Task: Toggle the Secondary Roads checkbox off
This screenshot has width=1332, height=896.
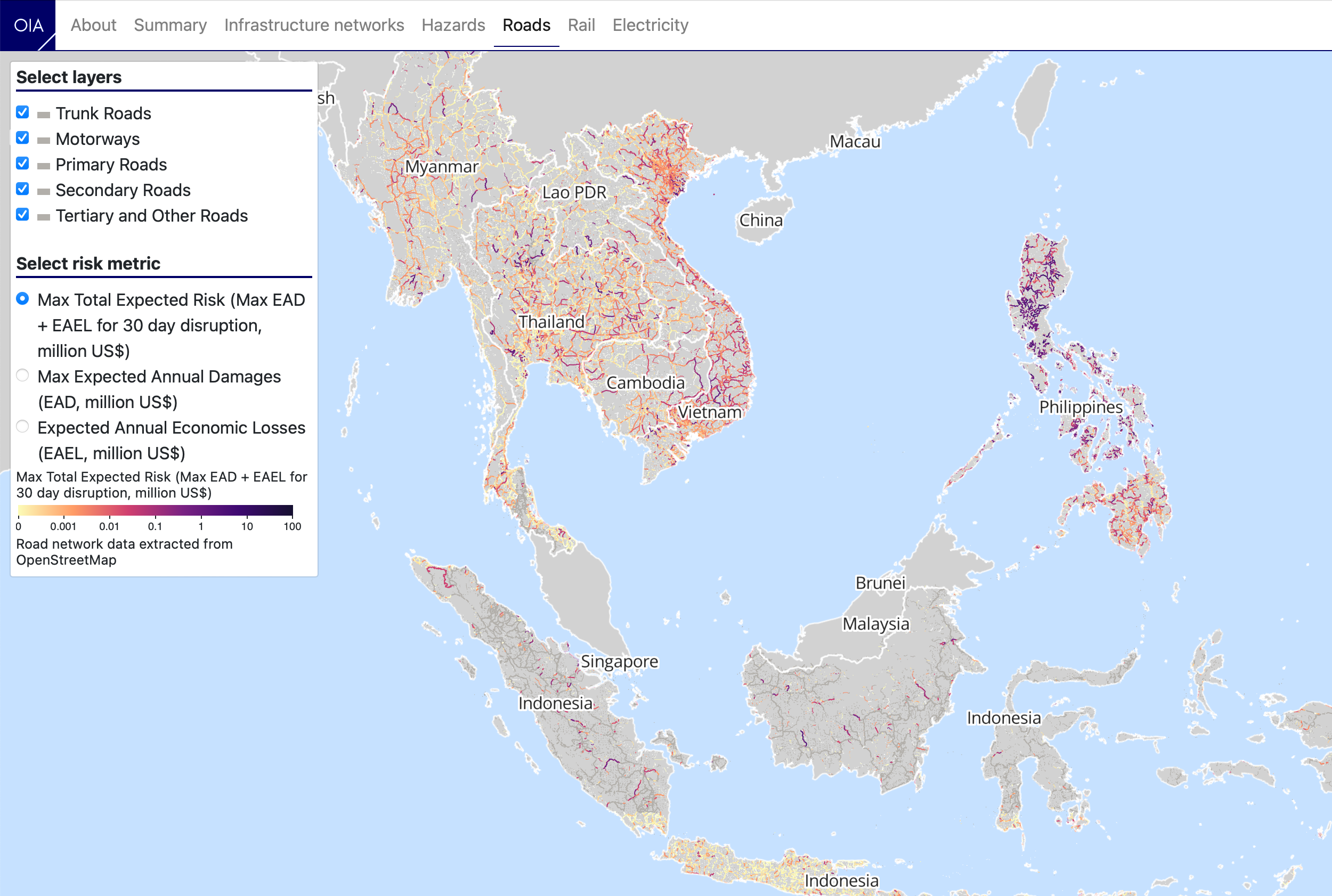Action: coord(22,189)
